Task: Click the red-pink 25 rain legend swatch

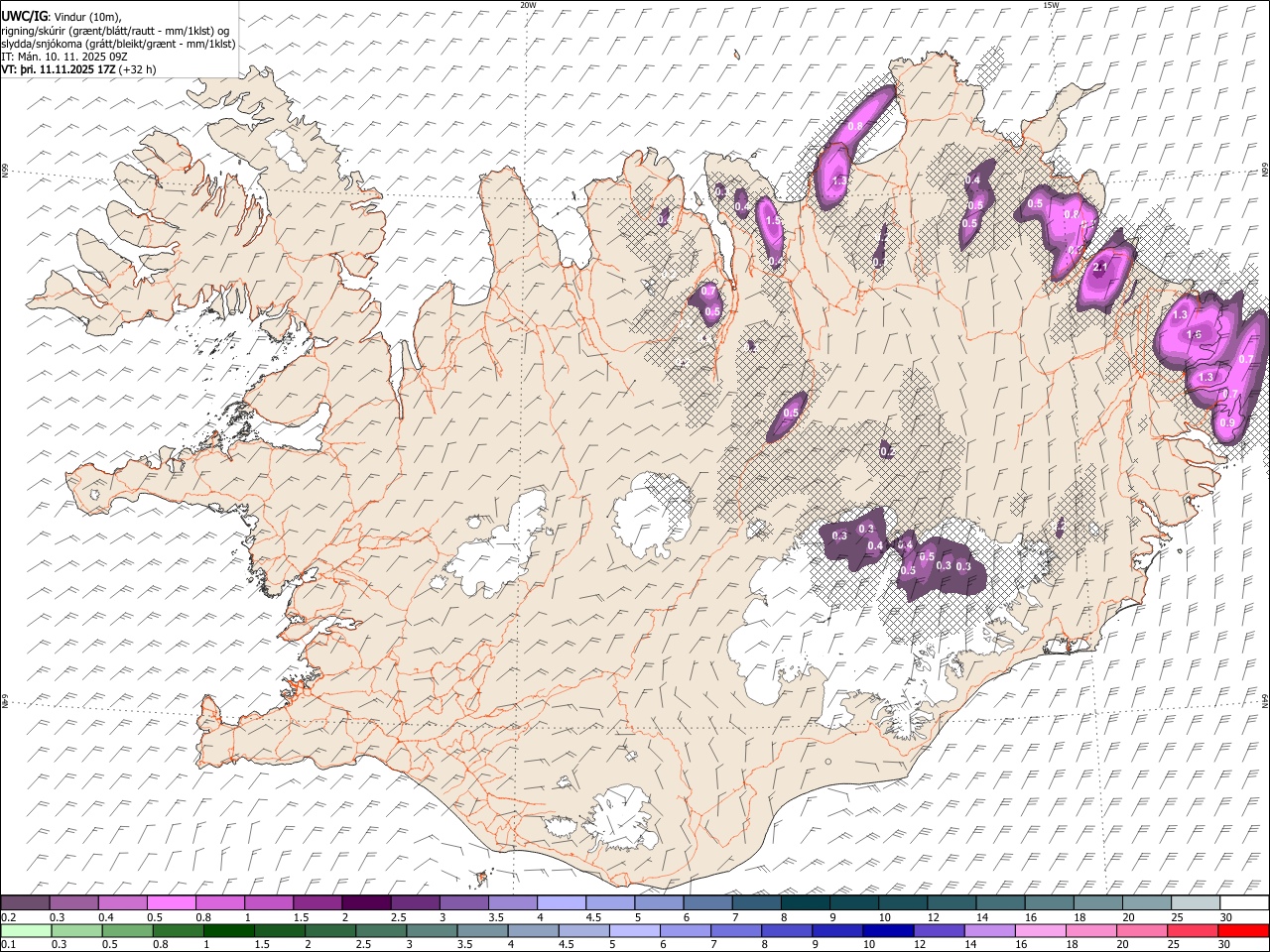Action: click(1193, 931)
